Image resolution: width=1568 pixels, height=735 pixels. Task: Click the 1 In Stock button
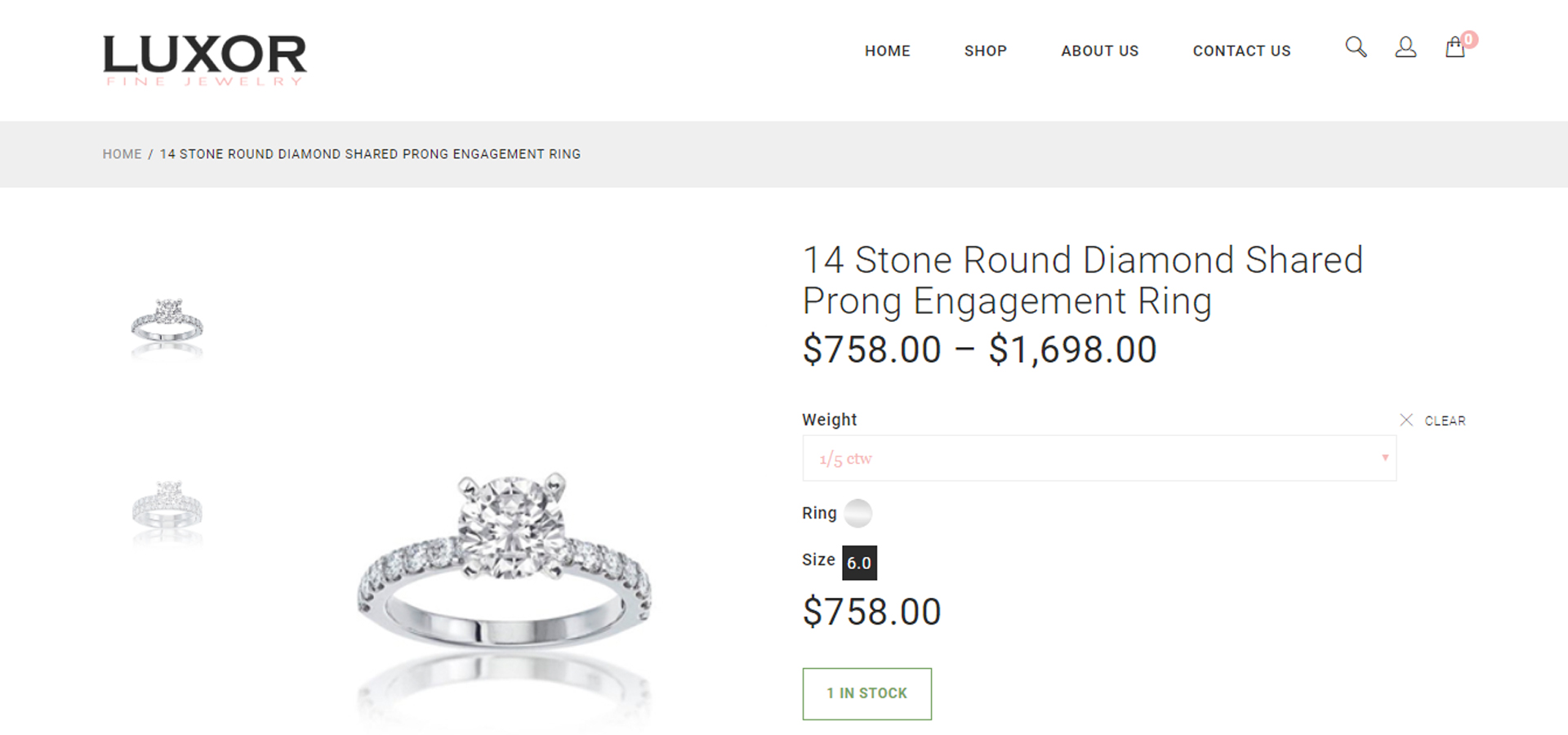pyautogui.click(x=866, y=693)
